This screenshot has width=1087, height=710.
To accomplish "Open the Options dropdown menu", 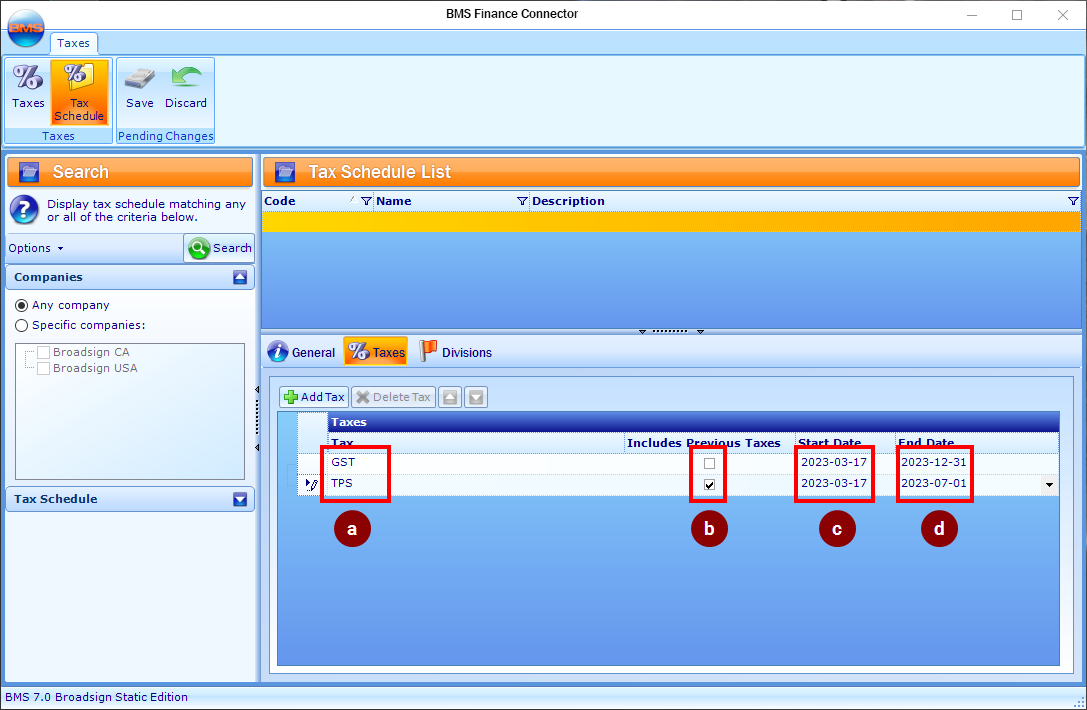I will [x=35, y=248].
